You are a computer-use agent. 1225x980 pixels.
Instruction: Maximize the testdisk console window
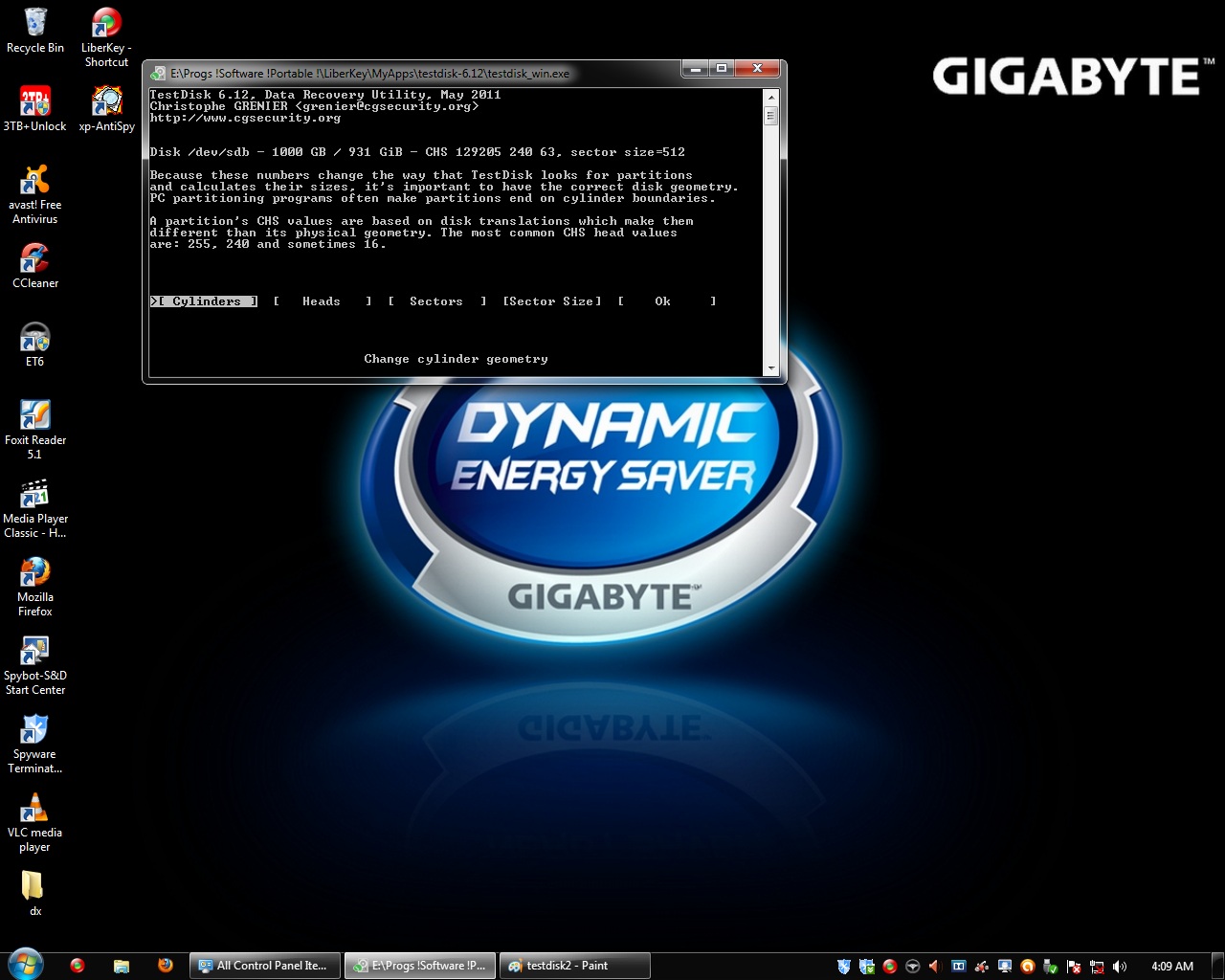[722, 68]
